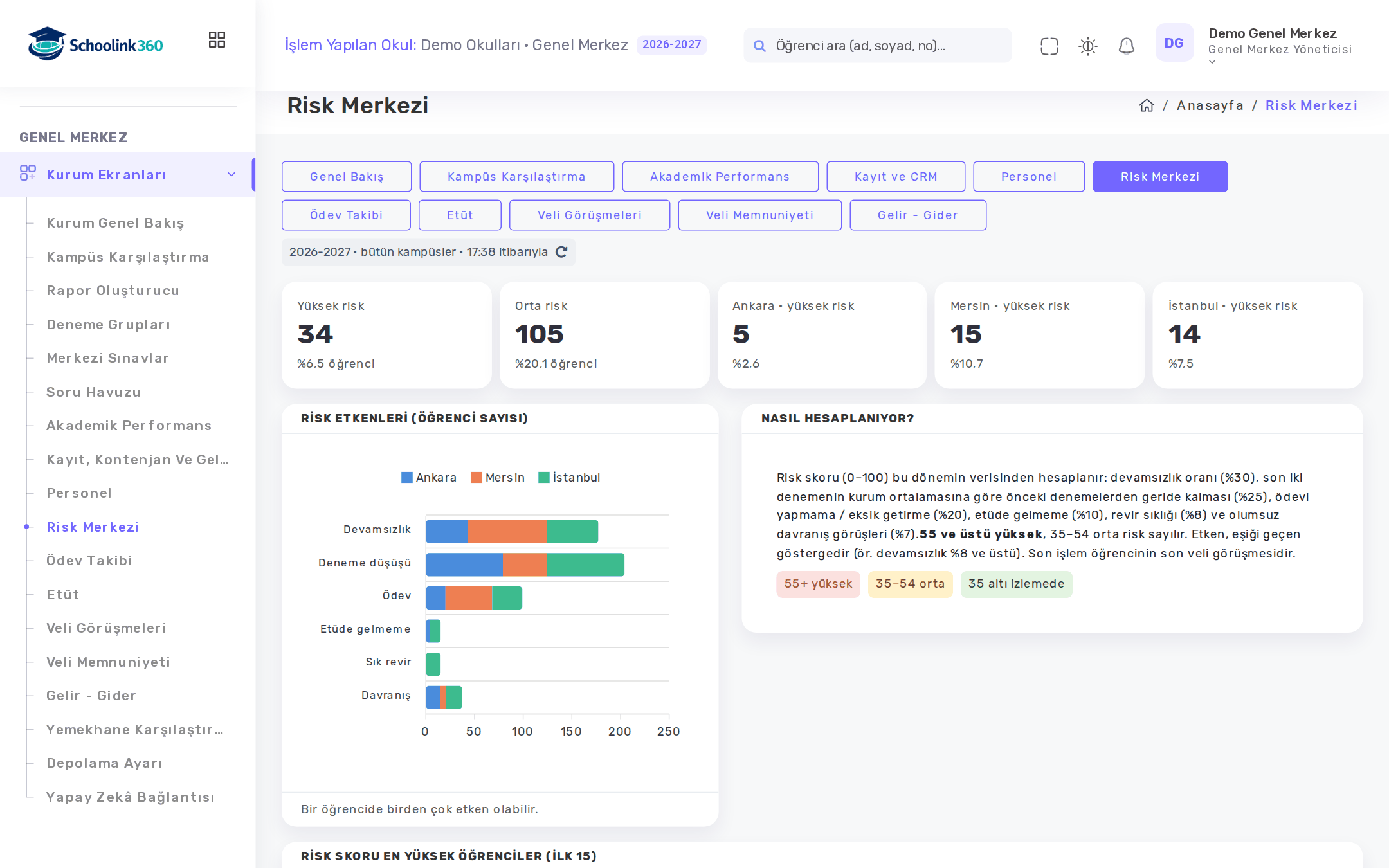Click the DG user avatar
1389x868 pixels.
point(1174,42)
